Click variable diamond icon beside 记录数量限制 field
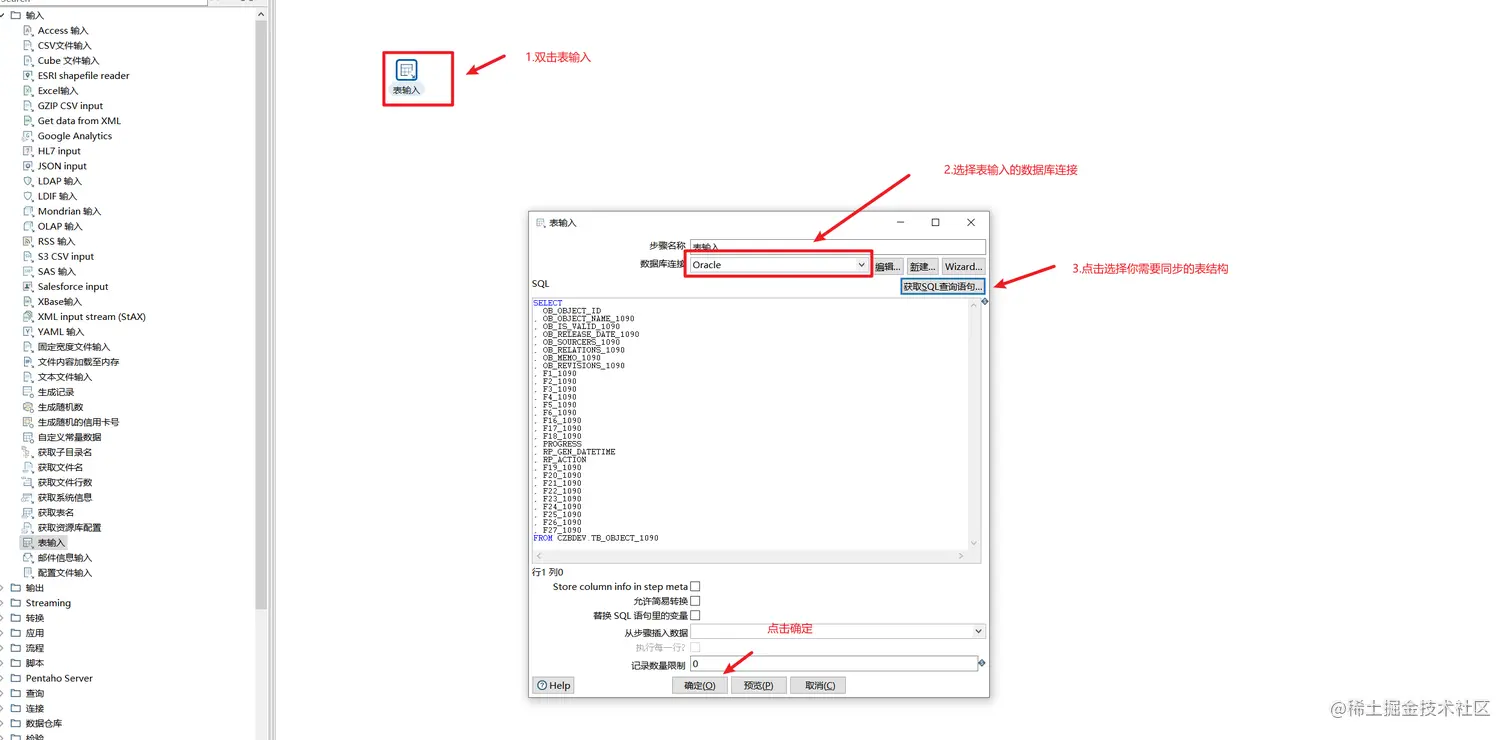Image resolution: width=1512 pixels, height=740 pixels. pos(982,663)
